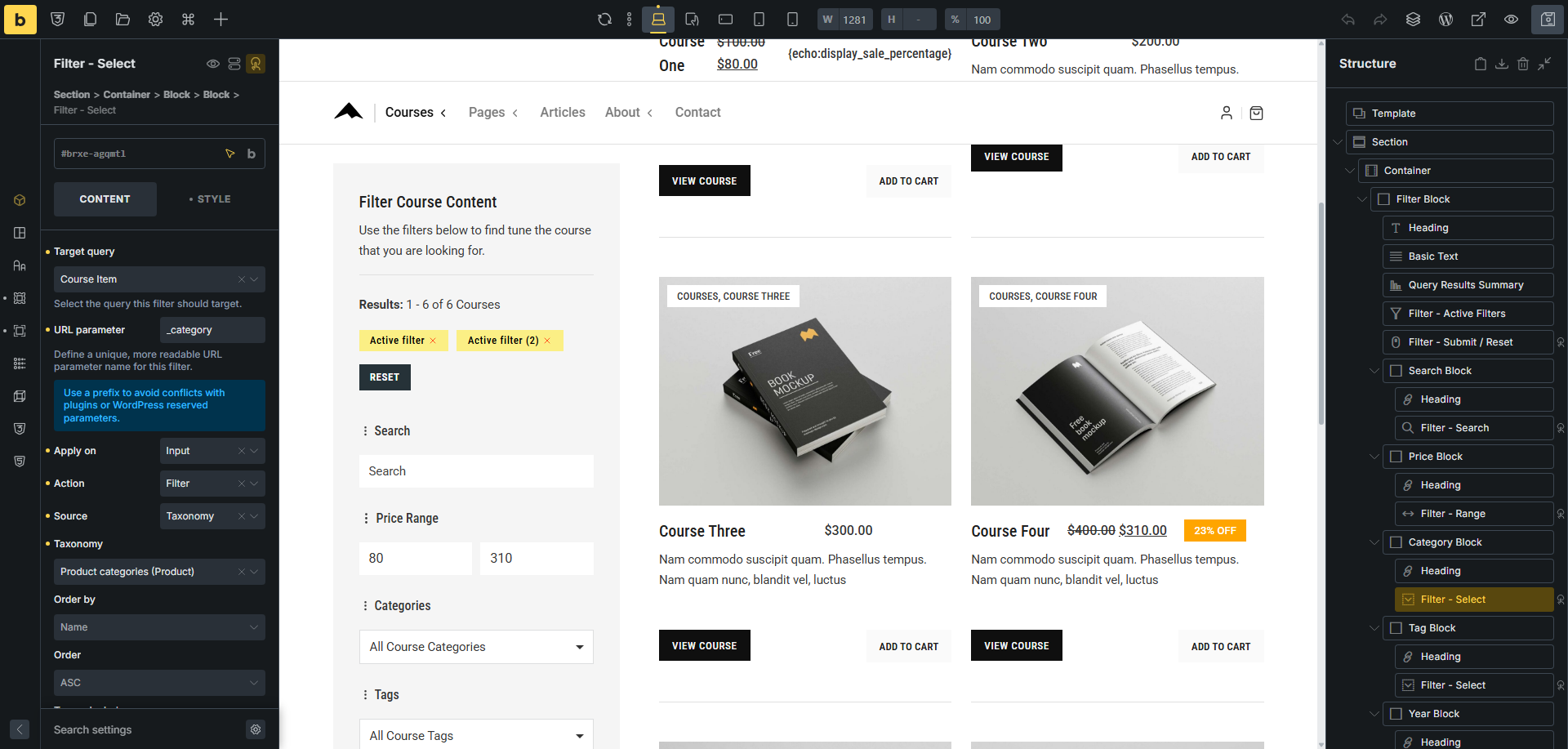The height and width of the screenshot is (749, 1568).
Task: Click the undo arrow in top toolbar
Action: click(x=1347, y=20)
